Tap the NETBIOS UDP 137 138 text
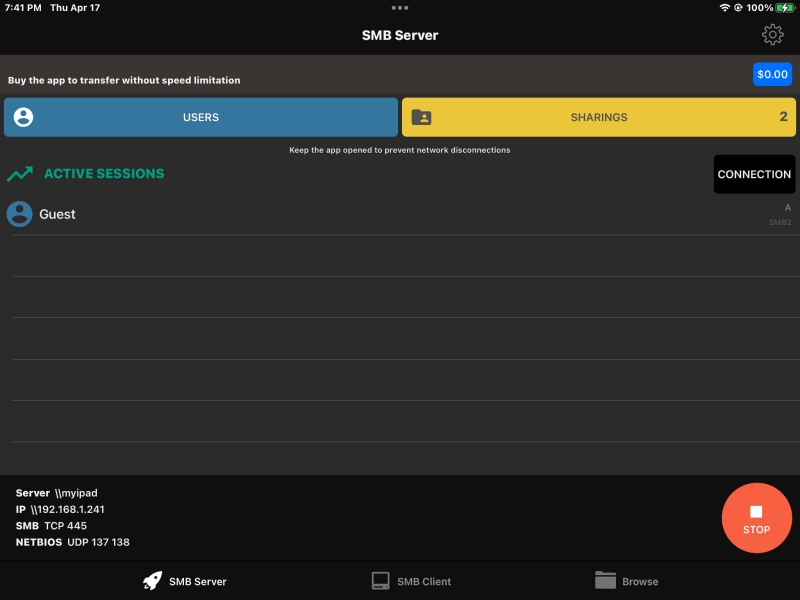Screen dimensions: 800x600 pos(72,542)
